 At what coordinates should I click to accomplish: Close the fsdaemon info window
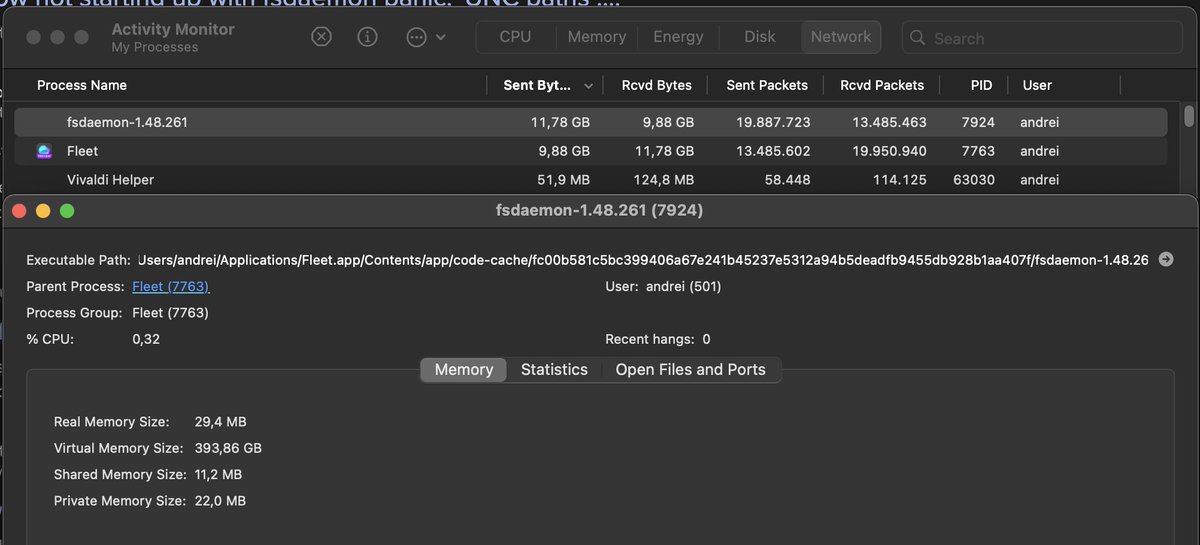click(x=19, y=211)
